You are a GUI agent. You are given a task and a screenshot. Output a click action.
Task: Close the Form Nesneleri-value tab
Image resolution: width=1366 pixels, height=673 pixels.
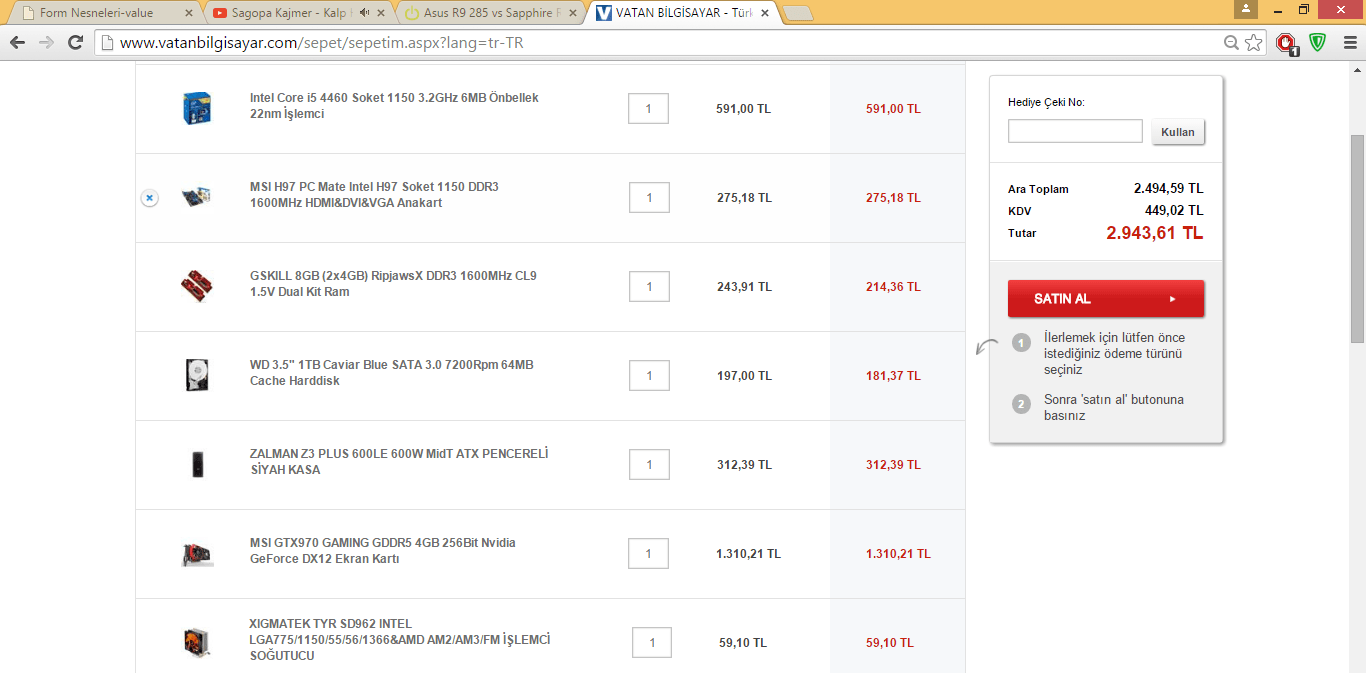(187, 13)
